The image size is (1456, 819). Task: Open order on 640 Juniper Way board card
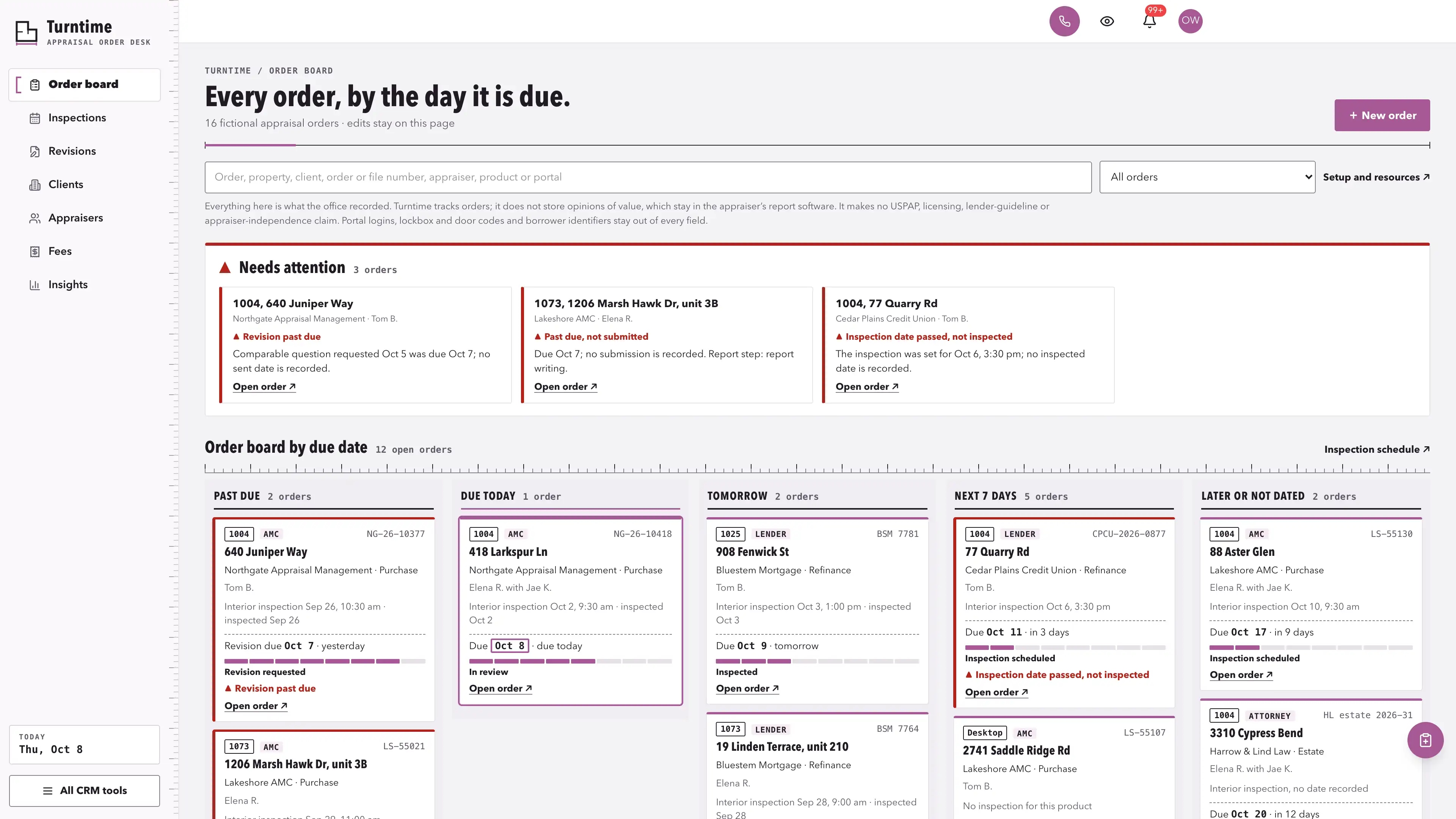pyautogui.click(x=256, y=706)
